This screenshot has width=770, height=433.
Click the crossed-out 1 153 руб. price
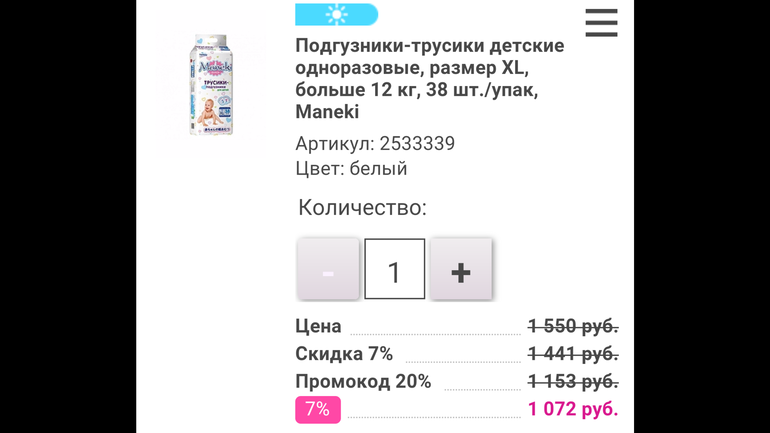click(573, 381)
